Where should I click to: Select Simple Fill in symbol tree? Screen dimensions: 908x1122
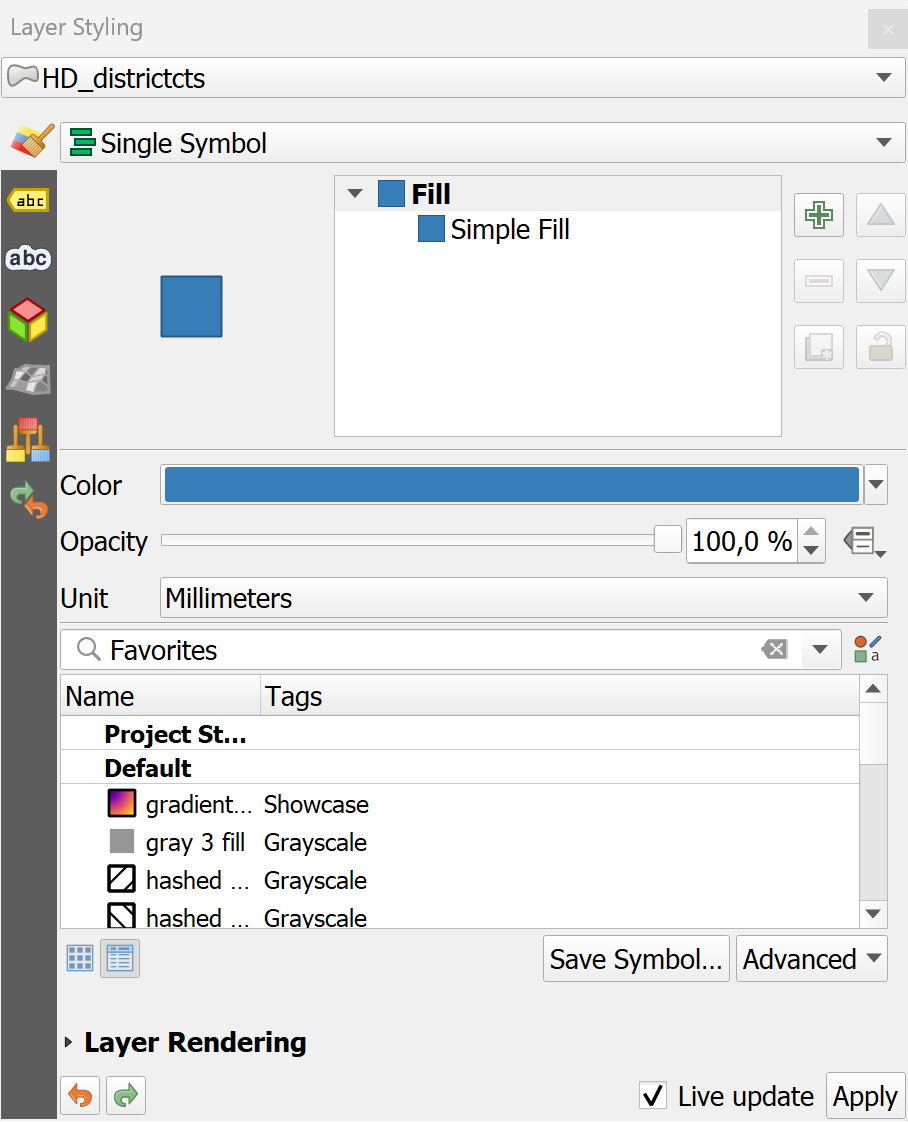tap(509, 230)
